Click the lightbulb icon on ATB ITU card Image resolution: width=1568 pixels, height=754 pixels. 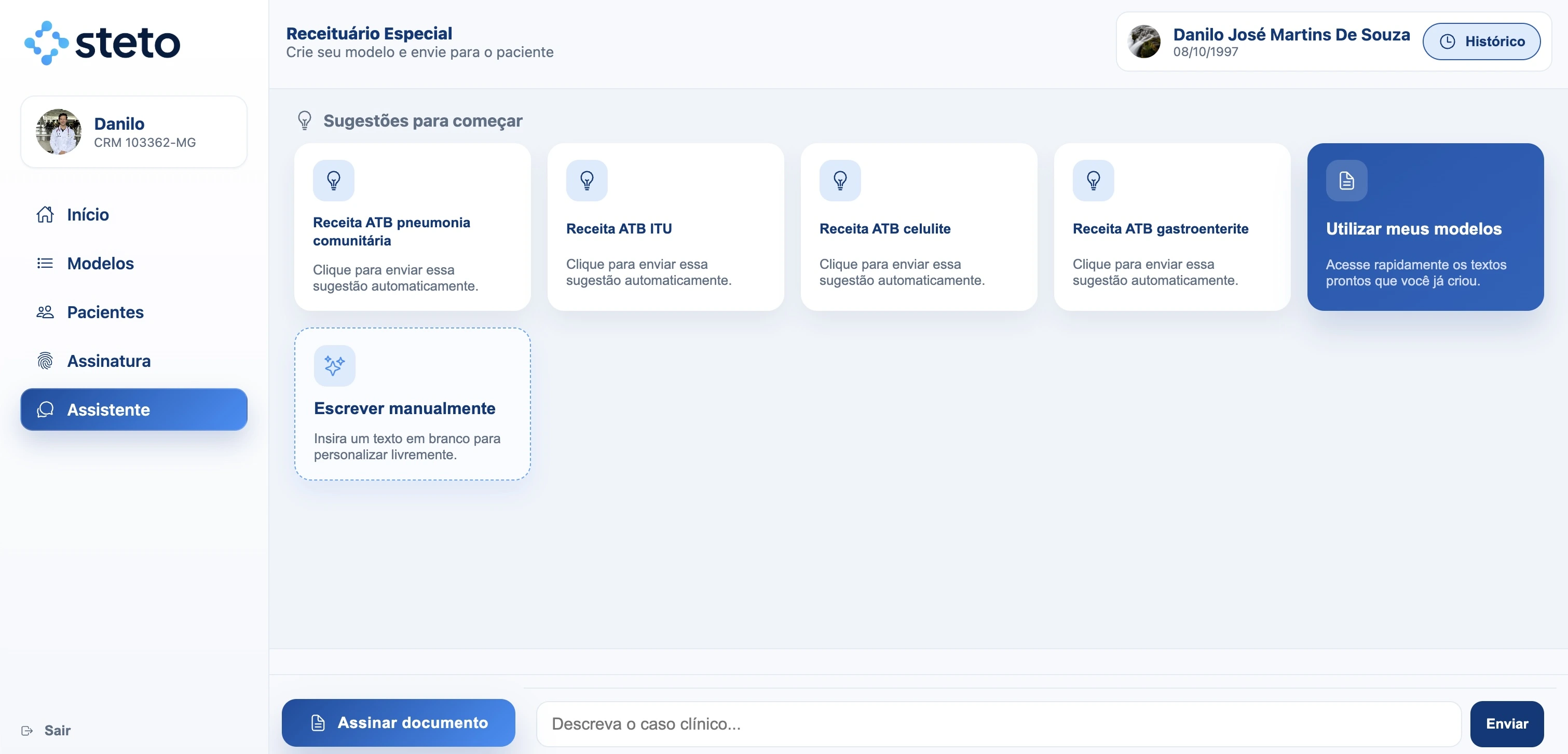click(x=587, y=180)
